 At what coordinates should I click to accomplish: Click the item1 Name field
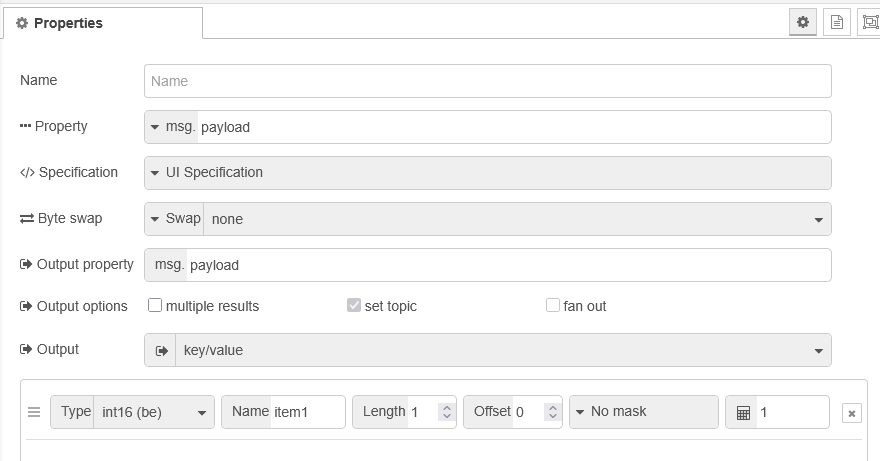click(306, 412)
